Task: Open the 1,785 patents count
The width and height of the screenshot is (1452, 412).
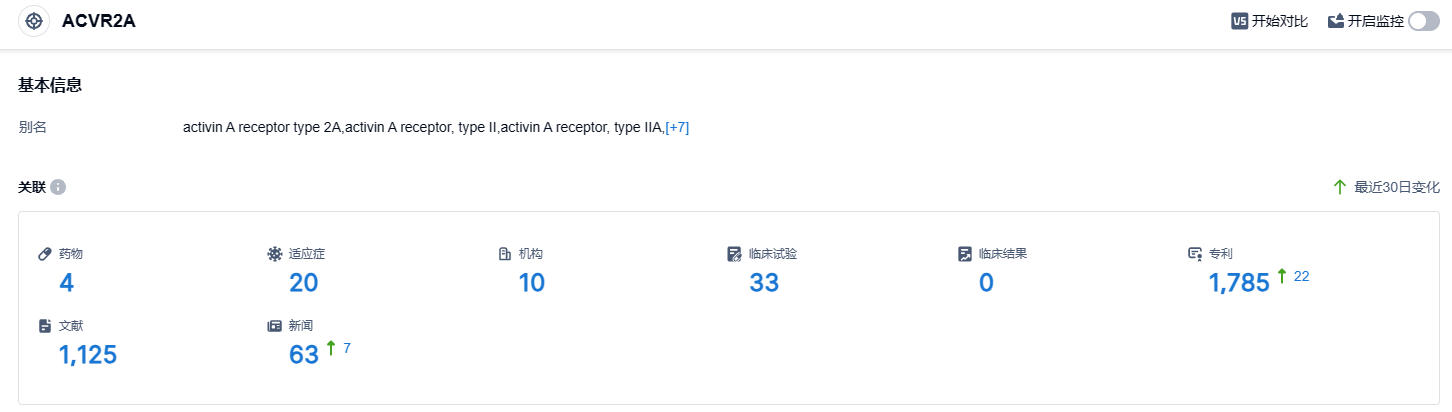Action: (1239, 283)
